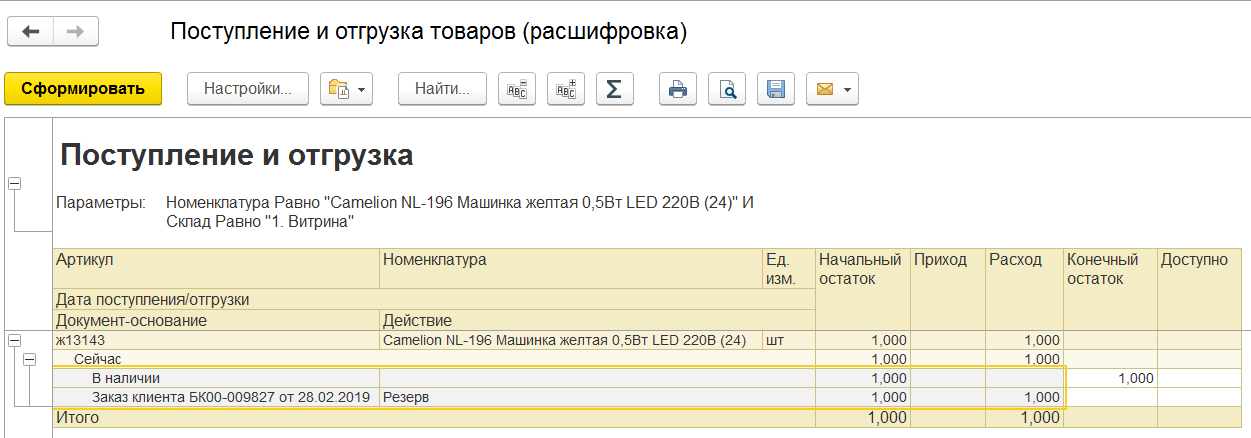Collapse the report header group
The image size is (1251, 438).
tap(14, 183)
